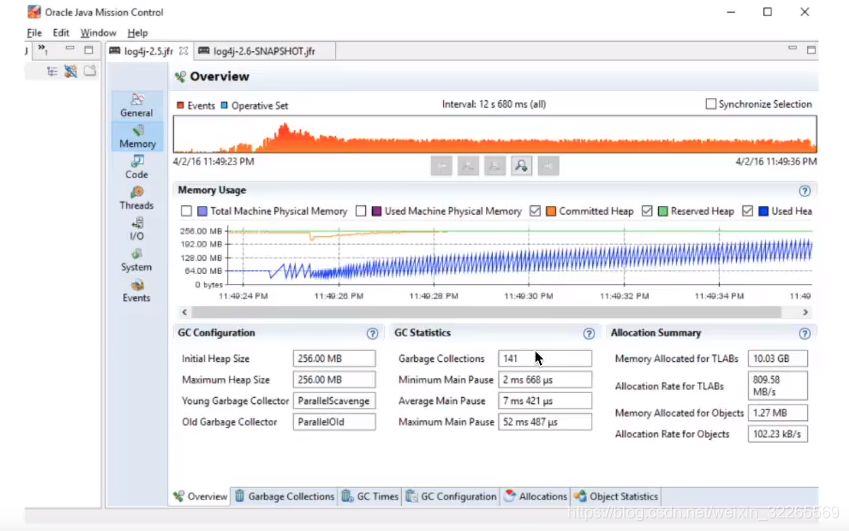Click the Garbage Collections 141 field
Image resolution: width=849 pixels, height=531 pixels.
click(x=545, y=358)
